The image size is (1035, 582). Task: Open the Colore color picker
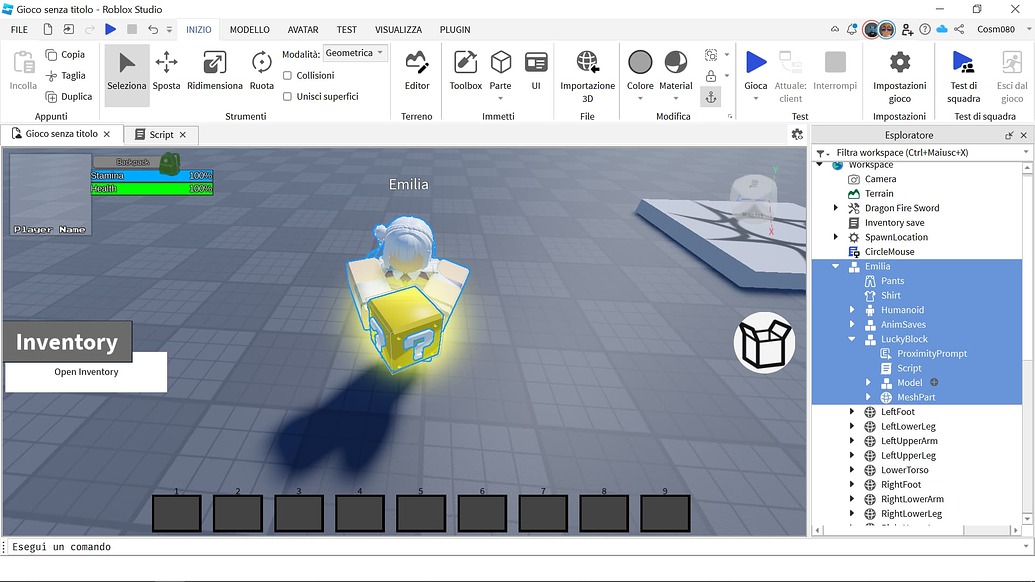point(640,70)
